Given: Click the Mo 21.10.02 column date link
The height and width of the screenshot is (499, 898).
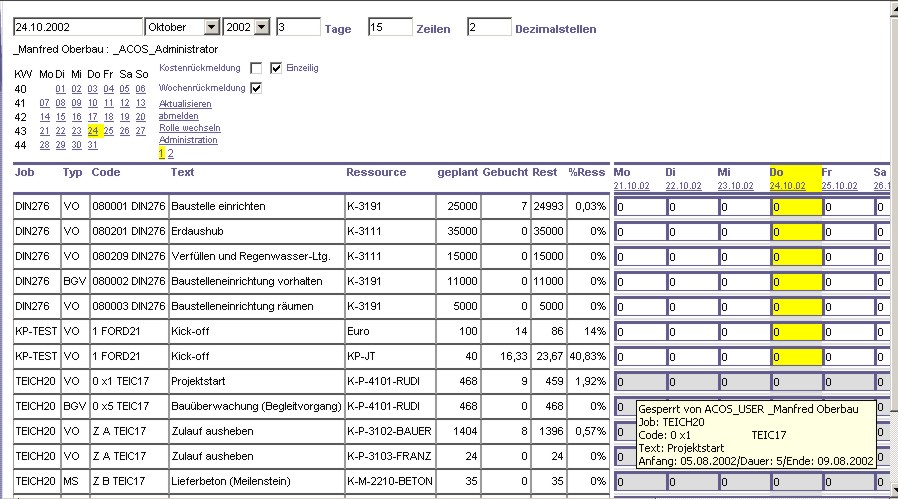Looking at the screenshot, I should pos(631,186).
